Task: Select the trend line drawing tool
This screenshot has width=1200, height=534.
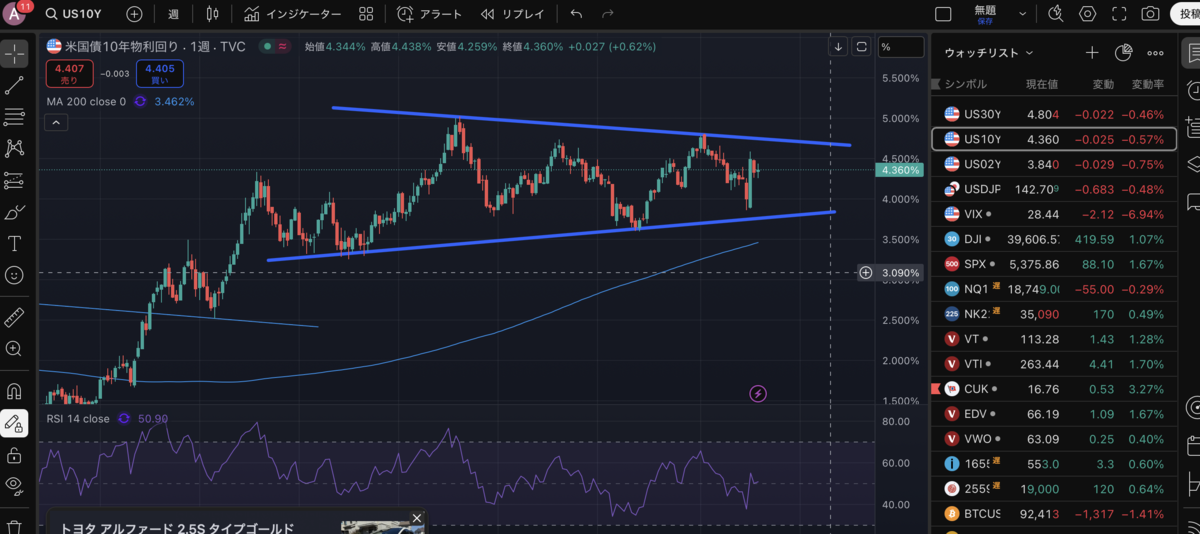Action: [x=14, y=86]
